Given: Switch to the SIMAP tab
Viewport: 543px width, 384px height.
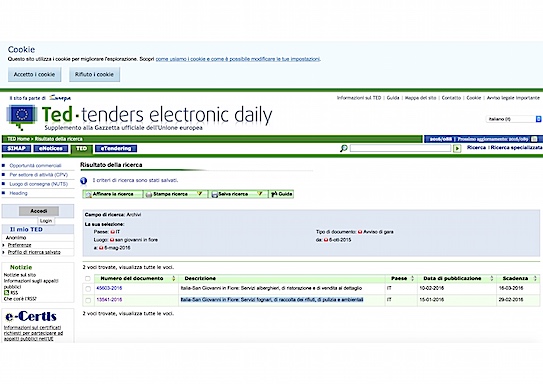Looking at the screenshot, I should [x=17, y=149].
